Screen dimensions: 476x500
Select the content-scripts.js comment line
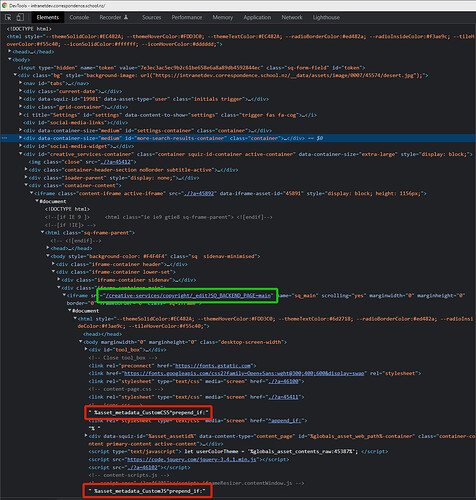coord(129,475)
